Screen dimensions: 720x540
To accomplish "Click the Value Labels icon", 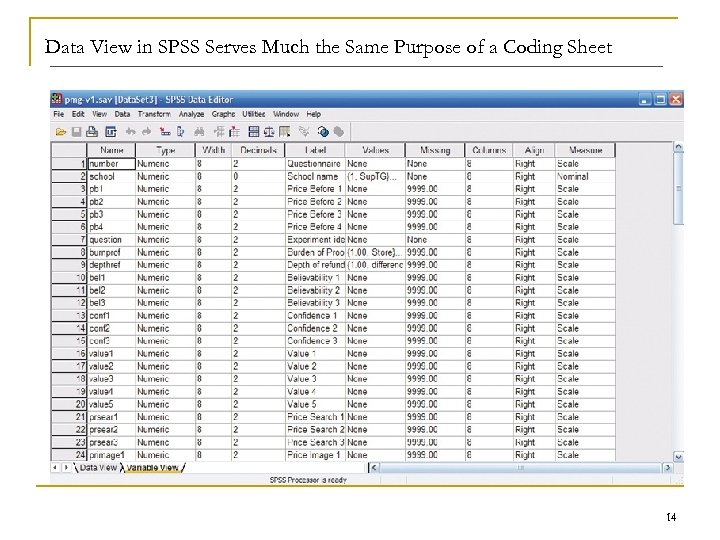I will click(304, 132).
